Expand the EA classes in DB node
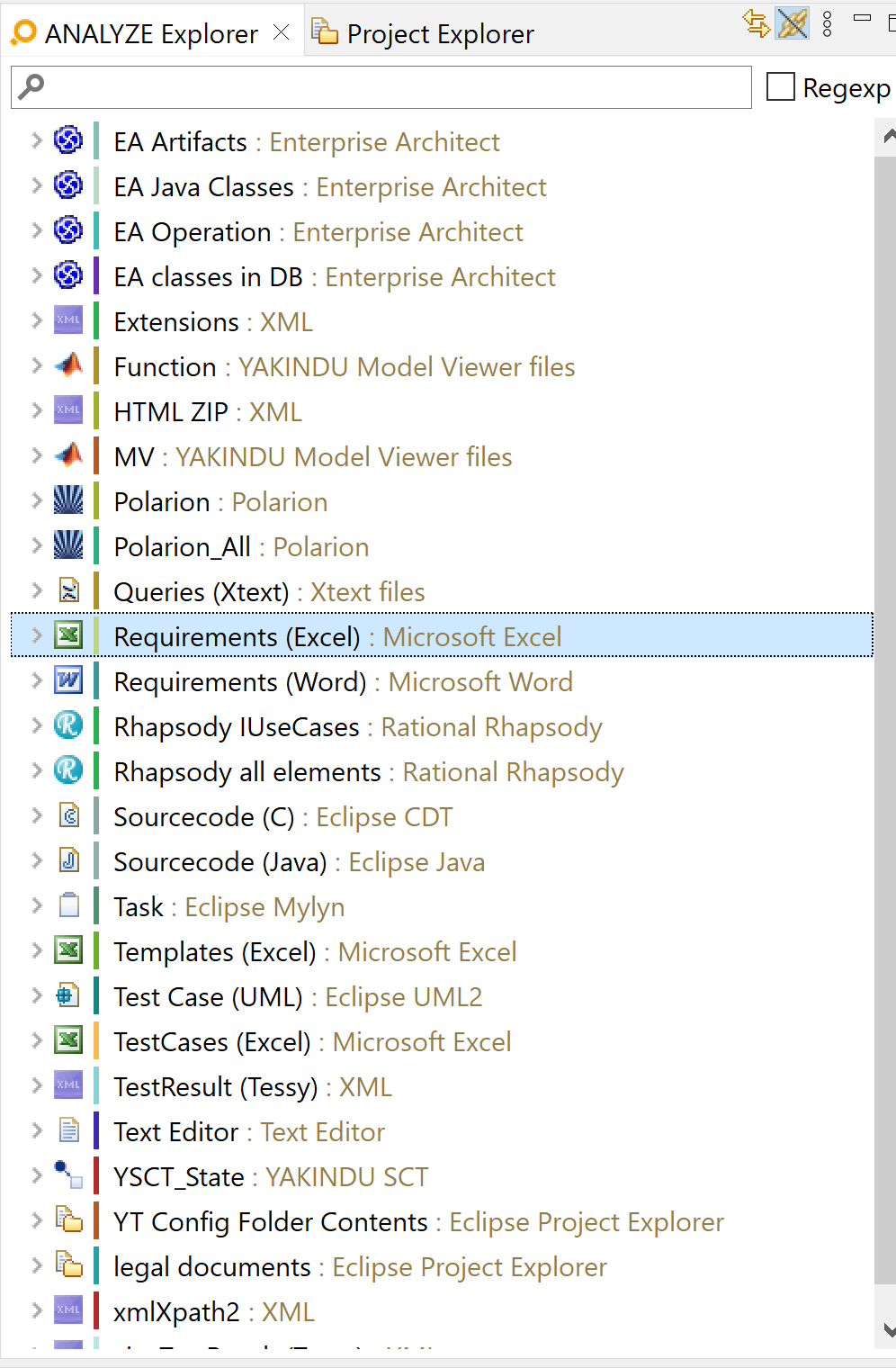The height and width of the screenshot is (1368, 896). [36, 275]
